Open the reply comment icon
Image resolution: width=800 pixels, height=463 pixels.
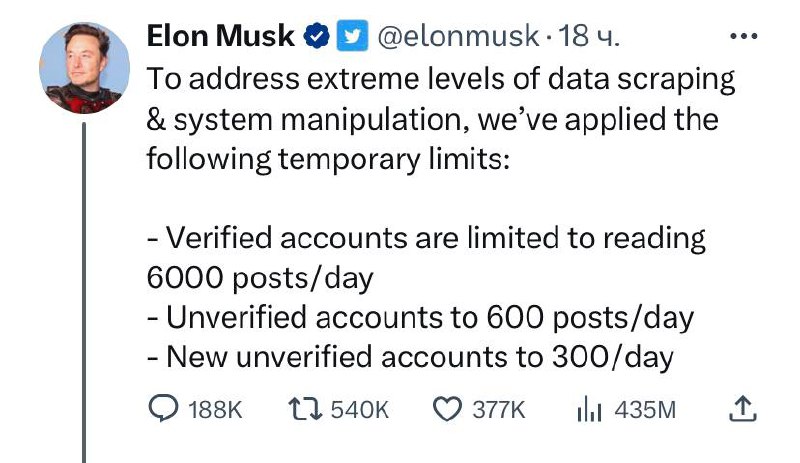(163, 408)
